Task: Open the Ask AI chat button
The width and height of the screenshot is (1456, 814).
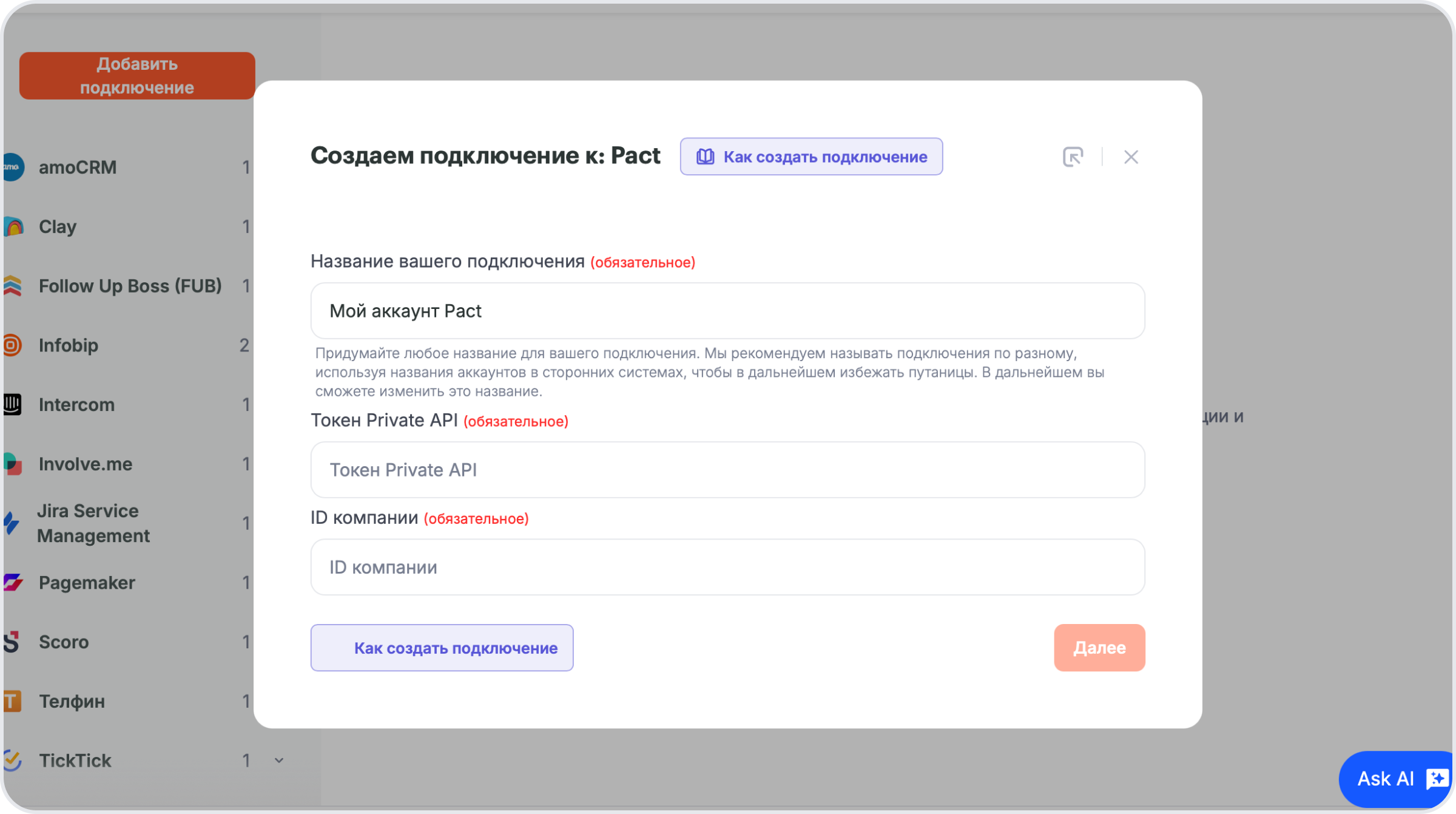Action: click(1397, 779)
